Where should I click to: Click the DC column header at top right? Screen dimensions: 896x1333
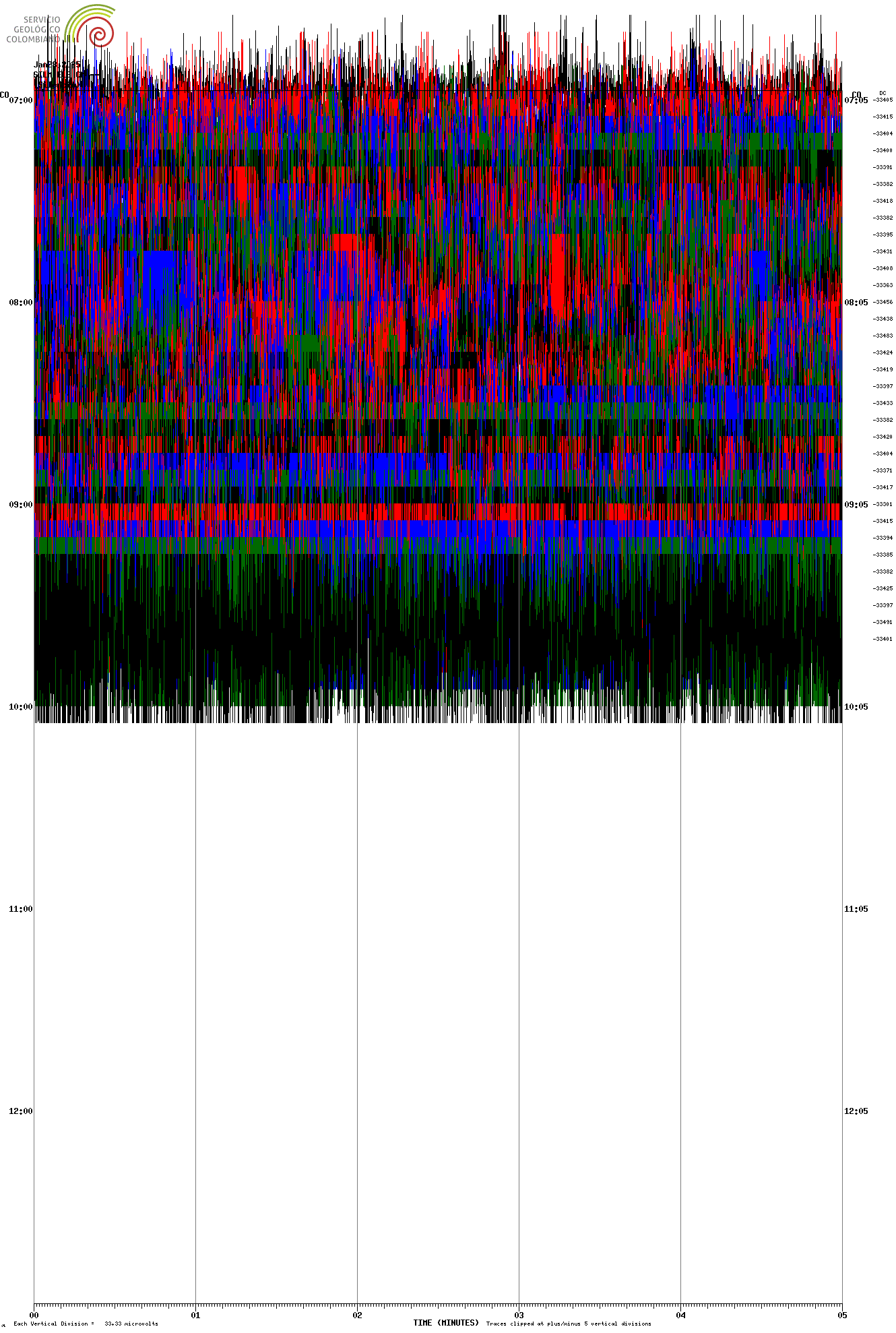point(883,93)
